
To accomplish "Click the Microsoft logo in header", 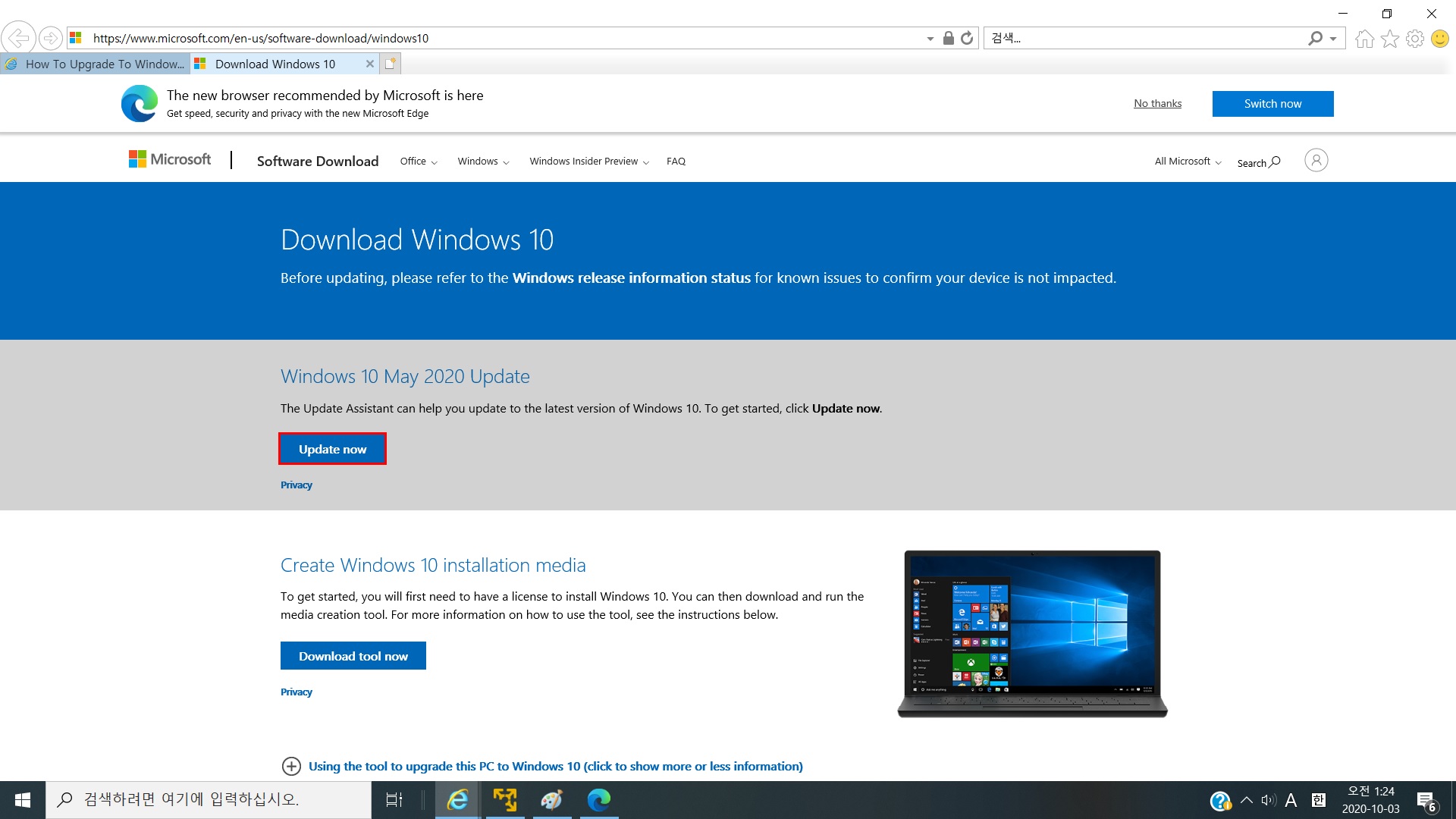I will [x=170, y=159].
